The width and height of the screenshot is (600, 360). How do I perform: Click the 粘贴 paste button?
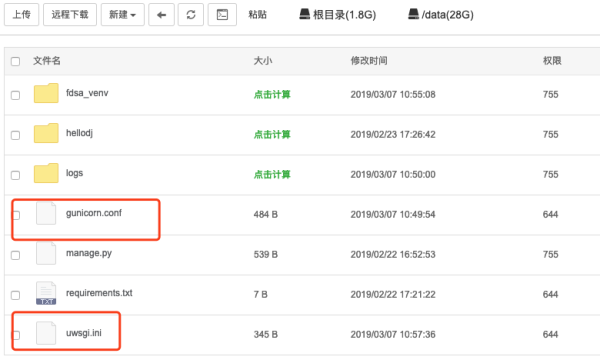[258, 15]
